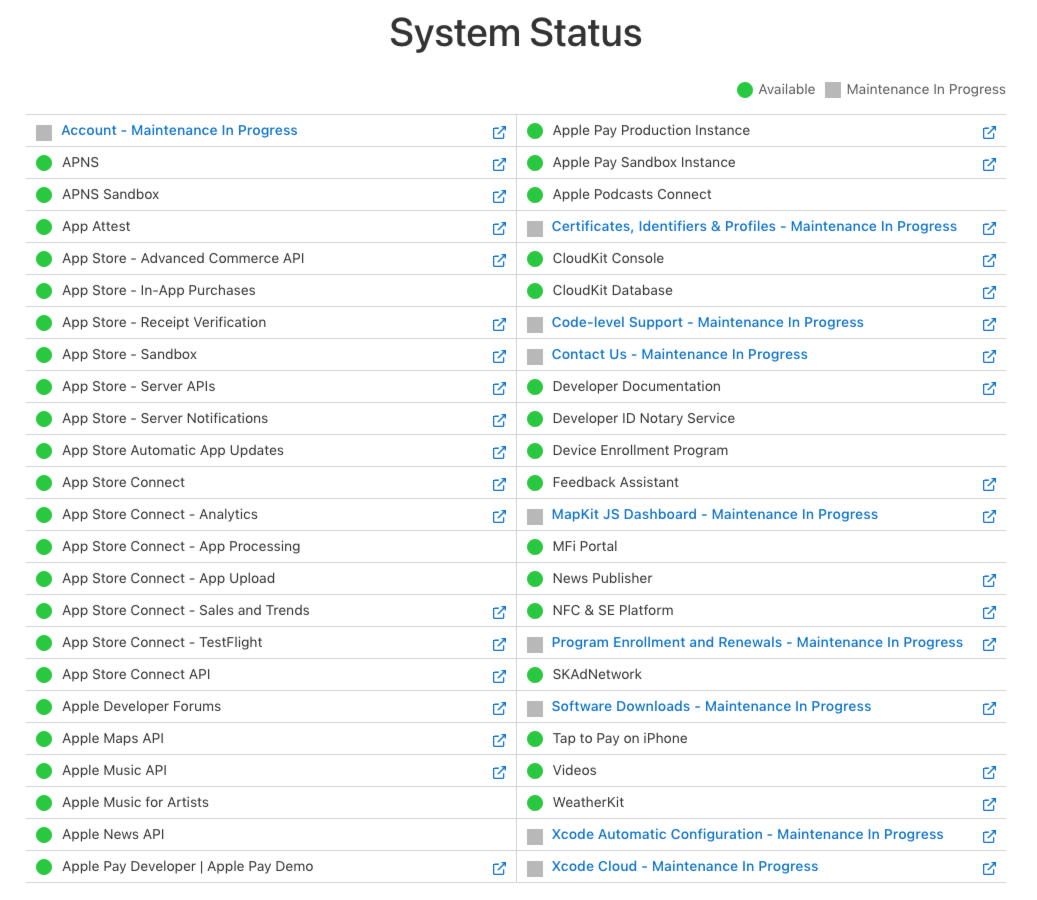Click Apple News API text
Viewport: 1037px width, 900px height.
pyautogui.click(x=113, y=835)
